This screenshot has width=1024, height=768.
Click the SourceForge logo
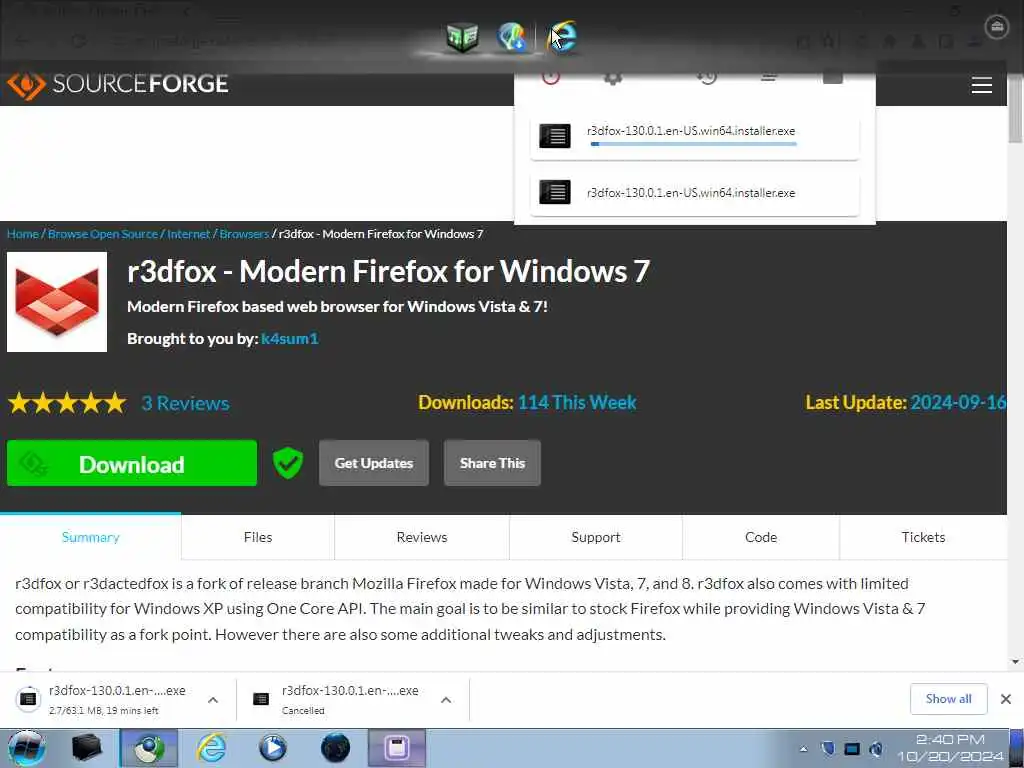(118, 84)
